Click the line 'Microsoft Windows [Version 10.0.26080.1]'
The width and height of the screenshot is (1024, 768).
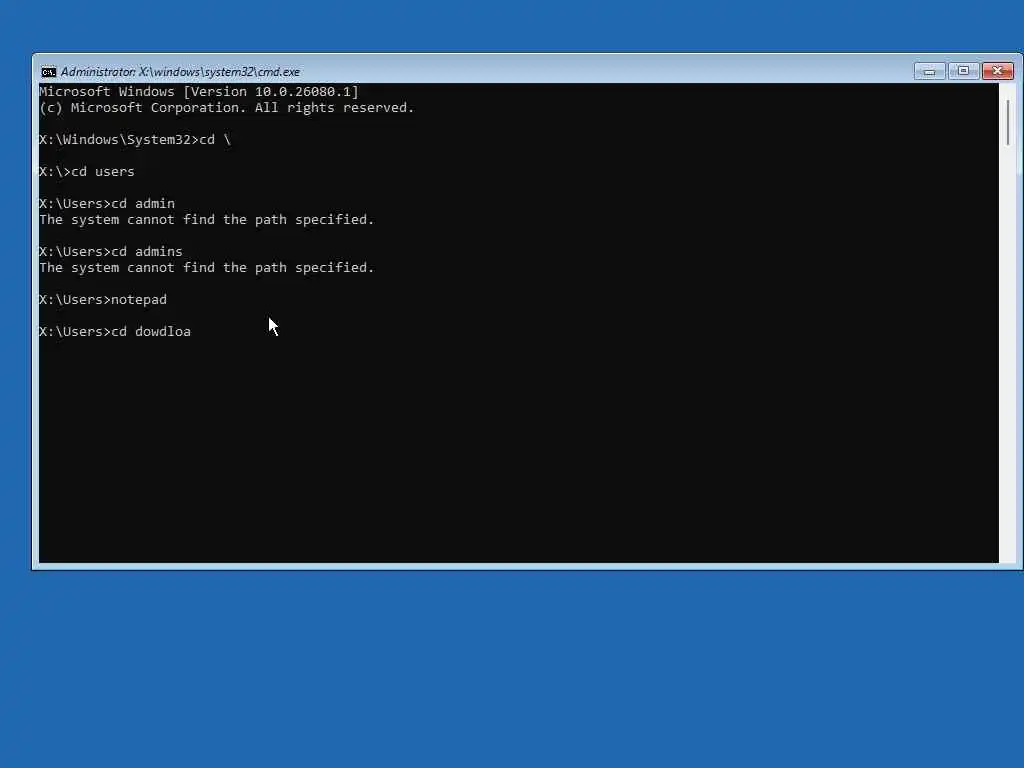199,91
